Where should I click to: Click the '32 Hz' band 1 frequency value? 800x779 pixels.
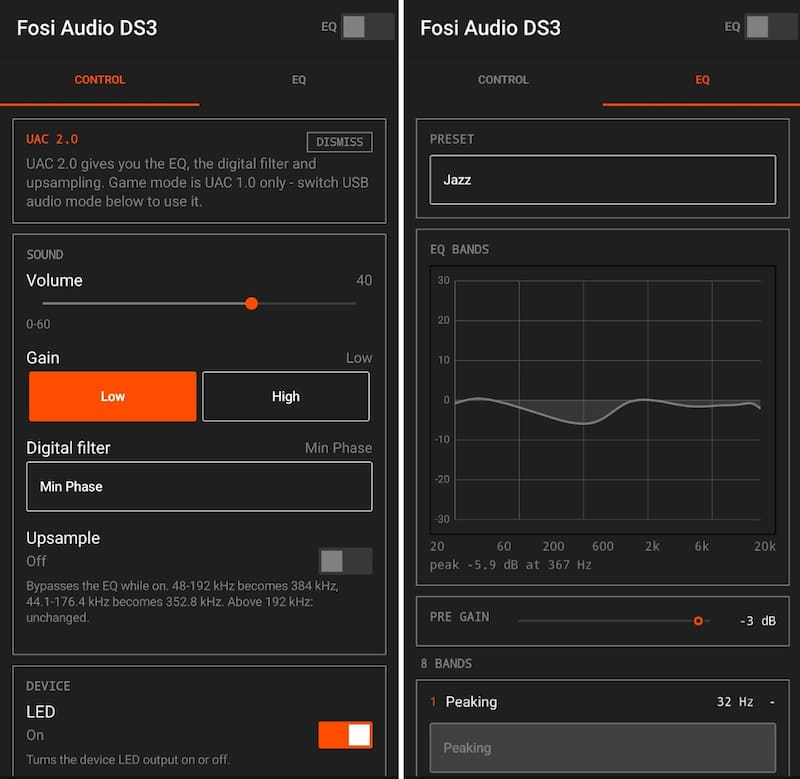coord(735,702)
